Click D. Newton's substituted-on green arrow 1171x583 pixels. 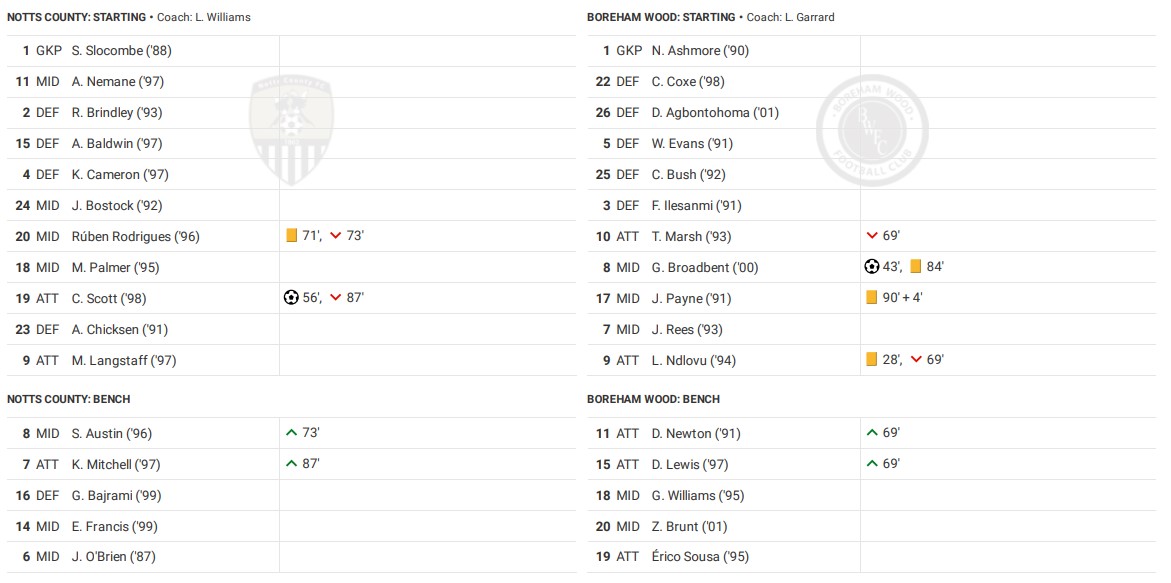coord(872,433)
